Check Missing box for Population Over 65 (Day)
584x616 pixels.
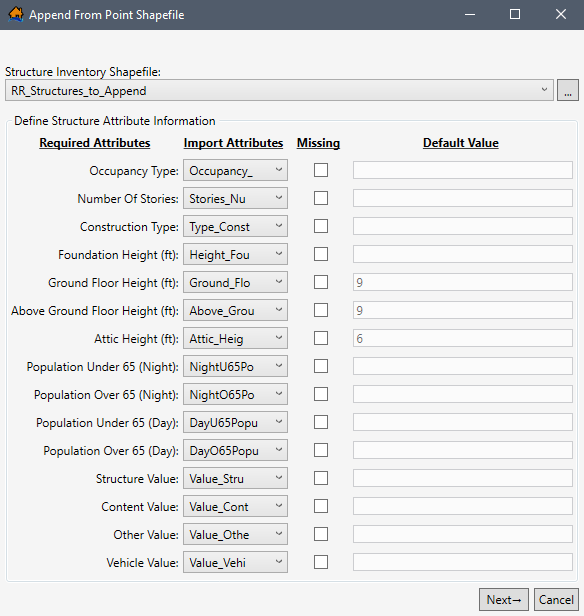pos(321,450)
